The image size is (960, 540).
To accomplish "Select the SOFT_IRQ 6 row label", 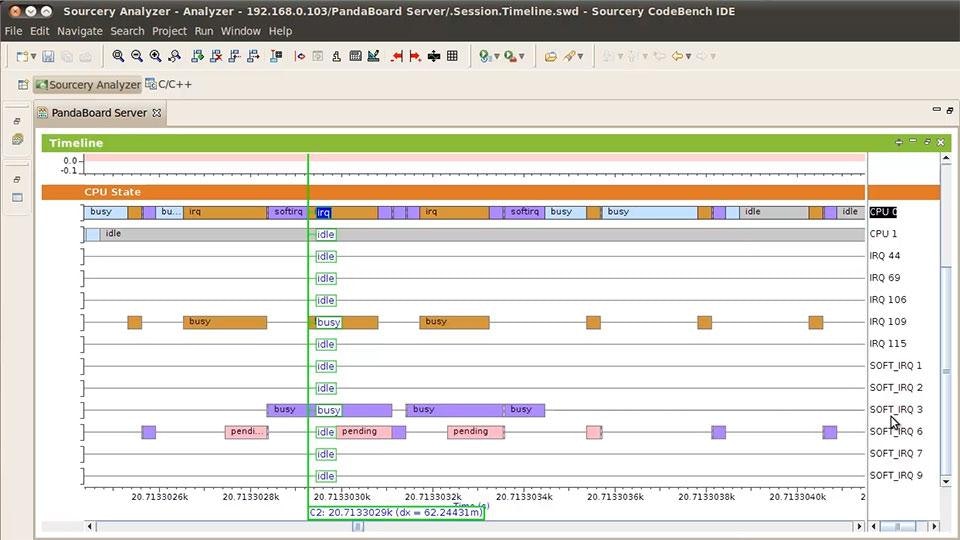I will pos(896,432).
